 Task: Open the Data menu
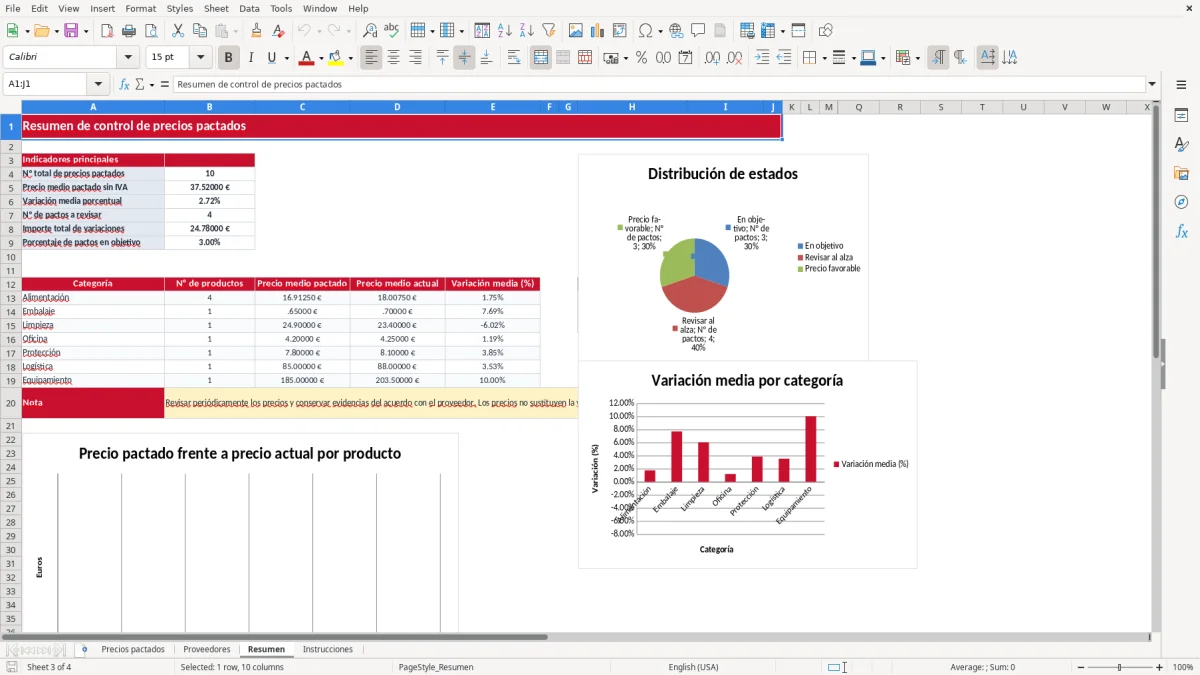click(x=250, y=8)
